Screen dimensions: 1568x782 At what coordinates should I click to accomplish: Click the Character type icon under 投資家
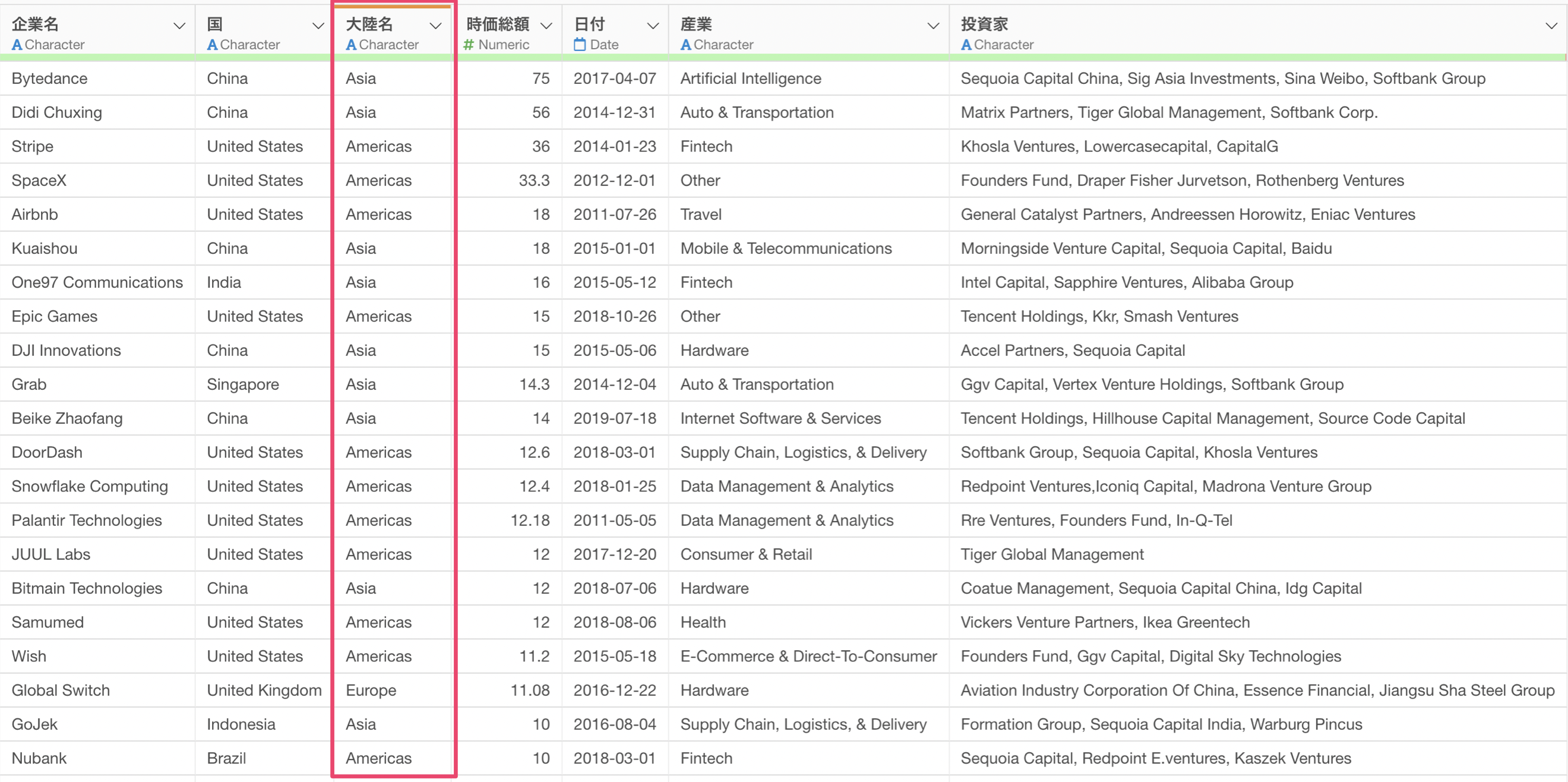pos(966,45)
